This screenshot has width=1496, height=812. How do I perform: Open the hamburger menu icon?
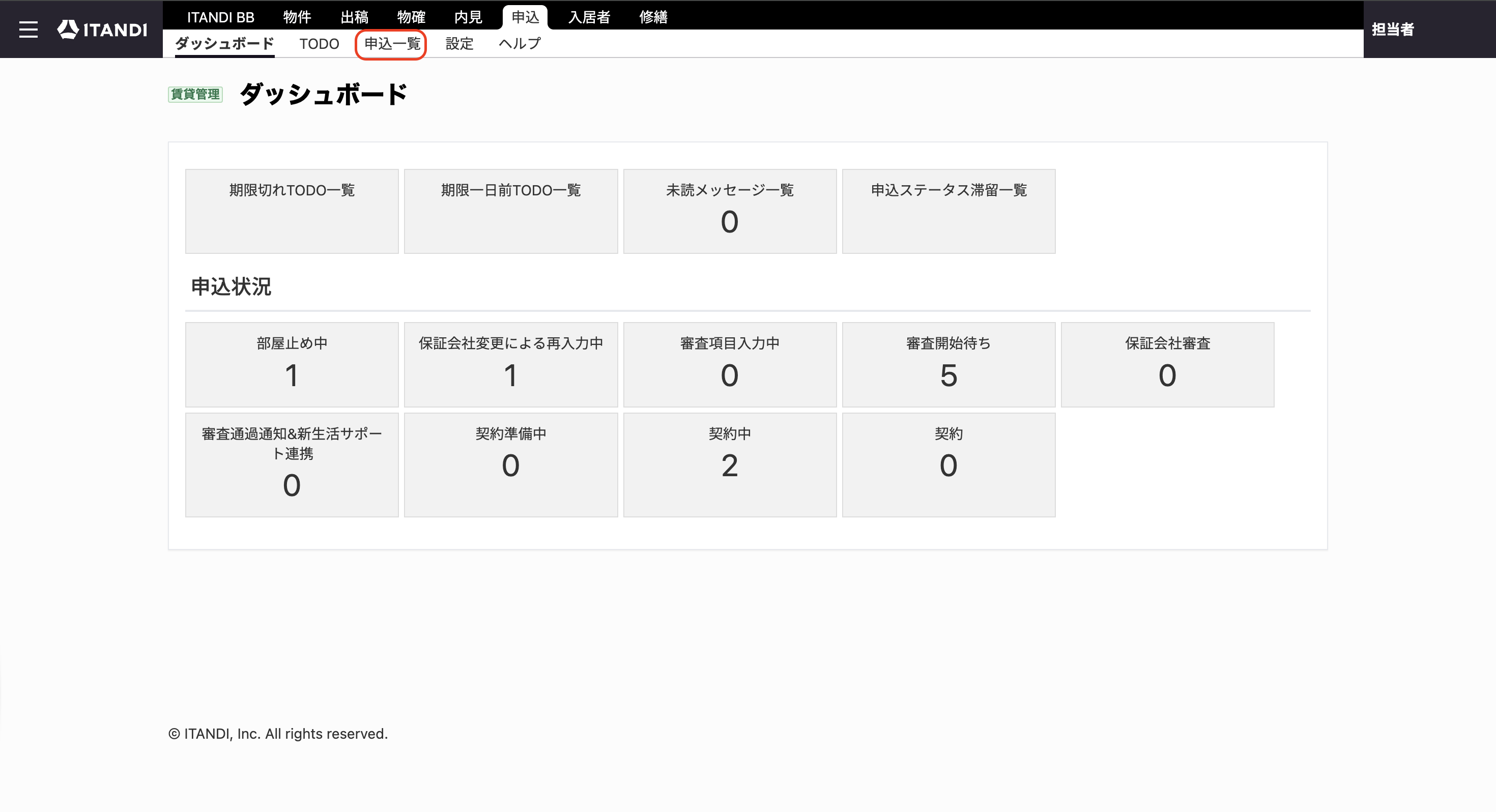point(28,30)
